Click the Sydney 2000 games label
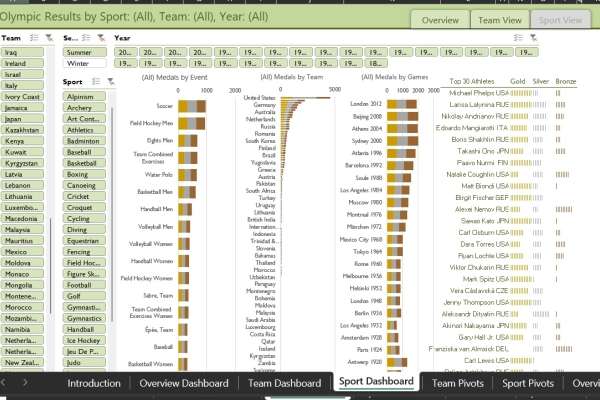This screenshot has height=400, width=600. 367,140
